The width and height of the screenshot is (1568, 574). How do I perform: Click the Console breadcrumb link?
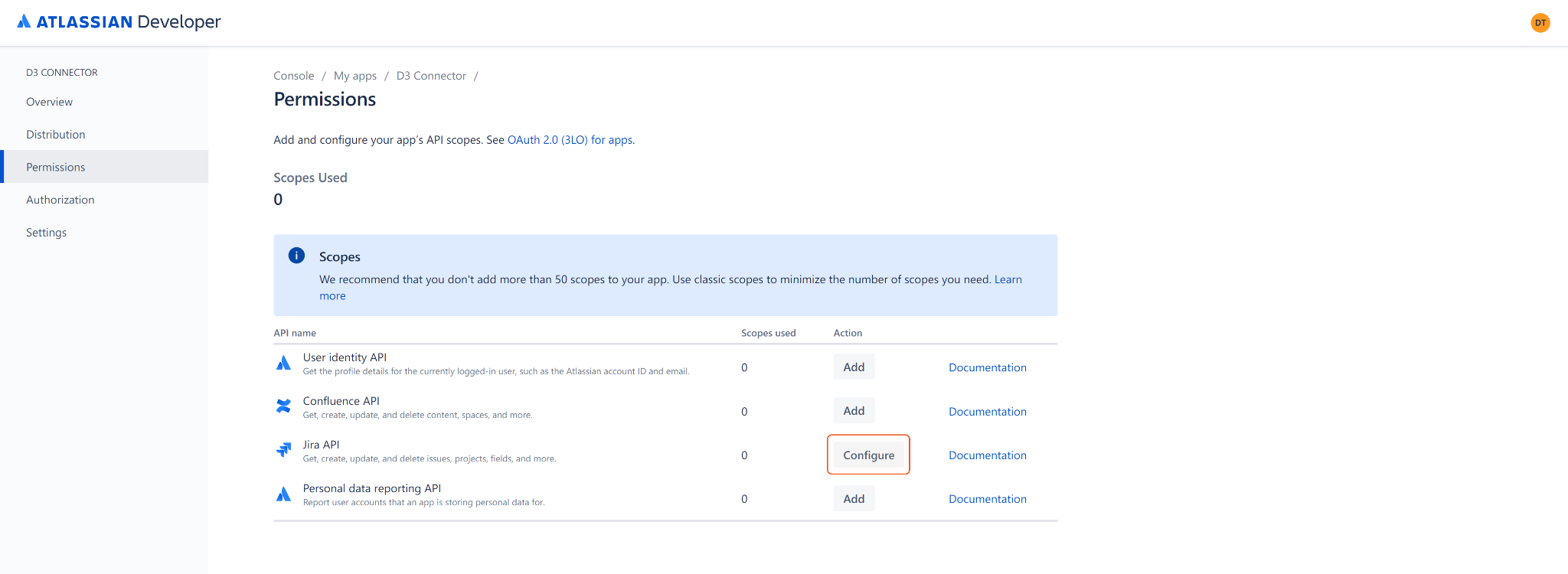point(293,76)
